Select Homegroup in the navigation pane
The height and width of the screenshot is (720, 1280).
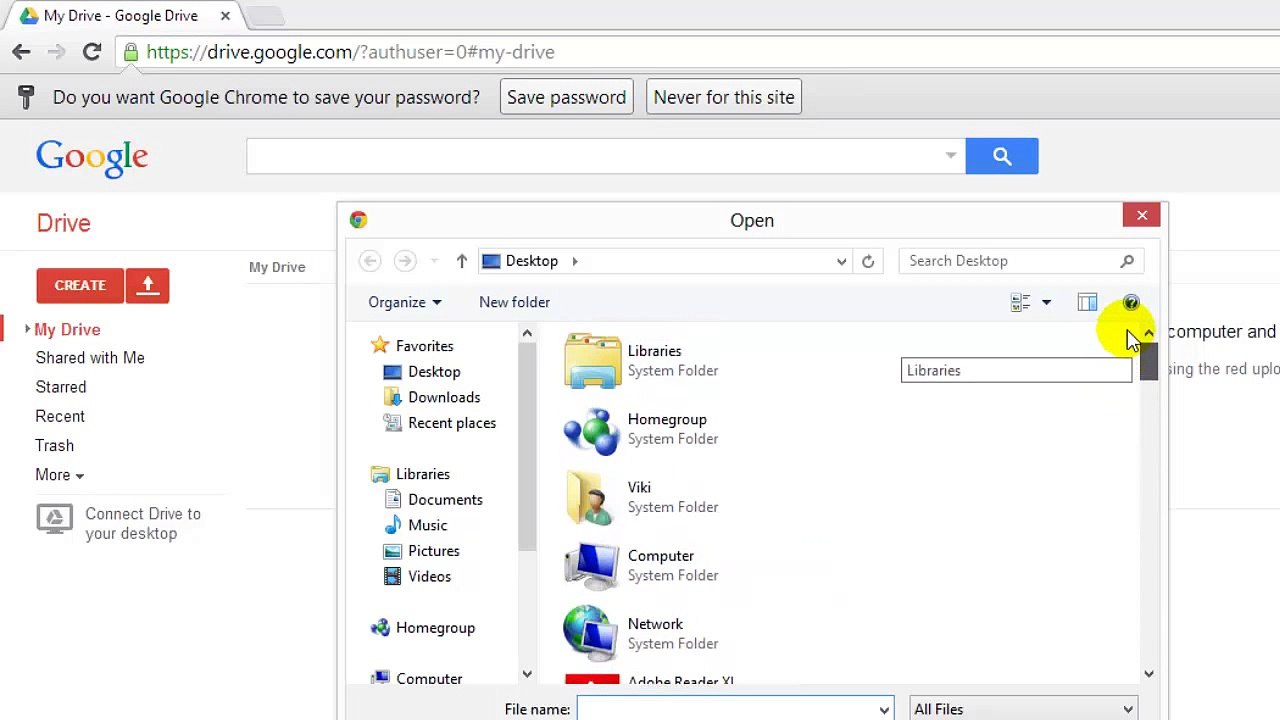click(x=423, y=628)
